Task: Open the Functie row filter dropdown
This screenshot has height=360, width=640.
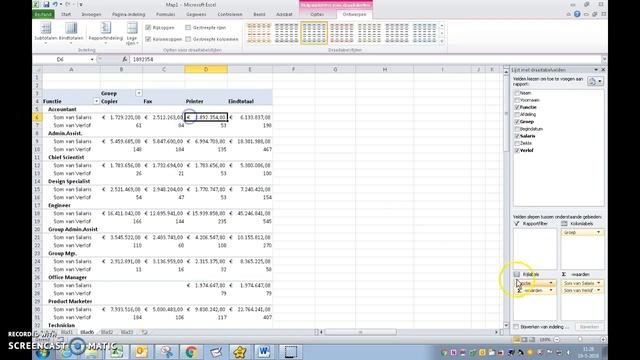Action: 97,101
